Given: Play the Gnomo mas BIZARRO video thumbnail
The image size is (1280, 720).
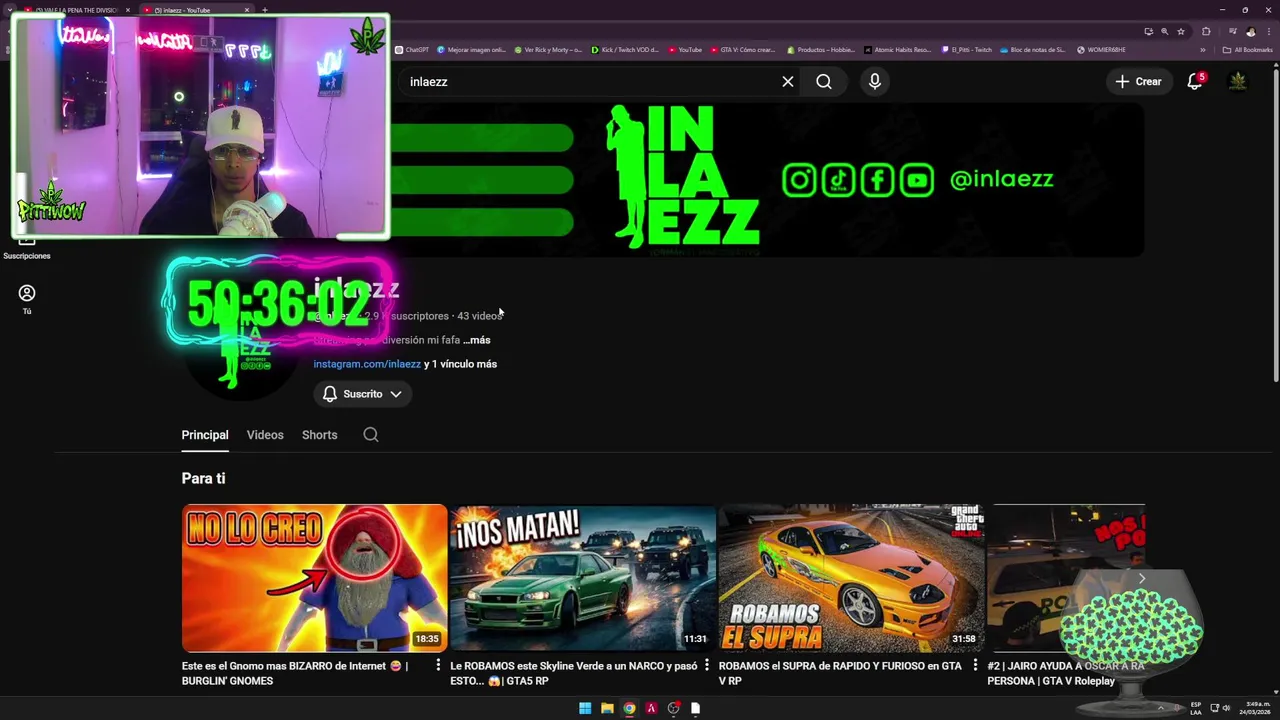Looking at the screenshot, I should pyautogui.click(x=314, y=578).
